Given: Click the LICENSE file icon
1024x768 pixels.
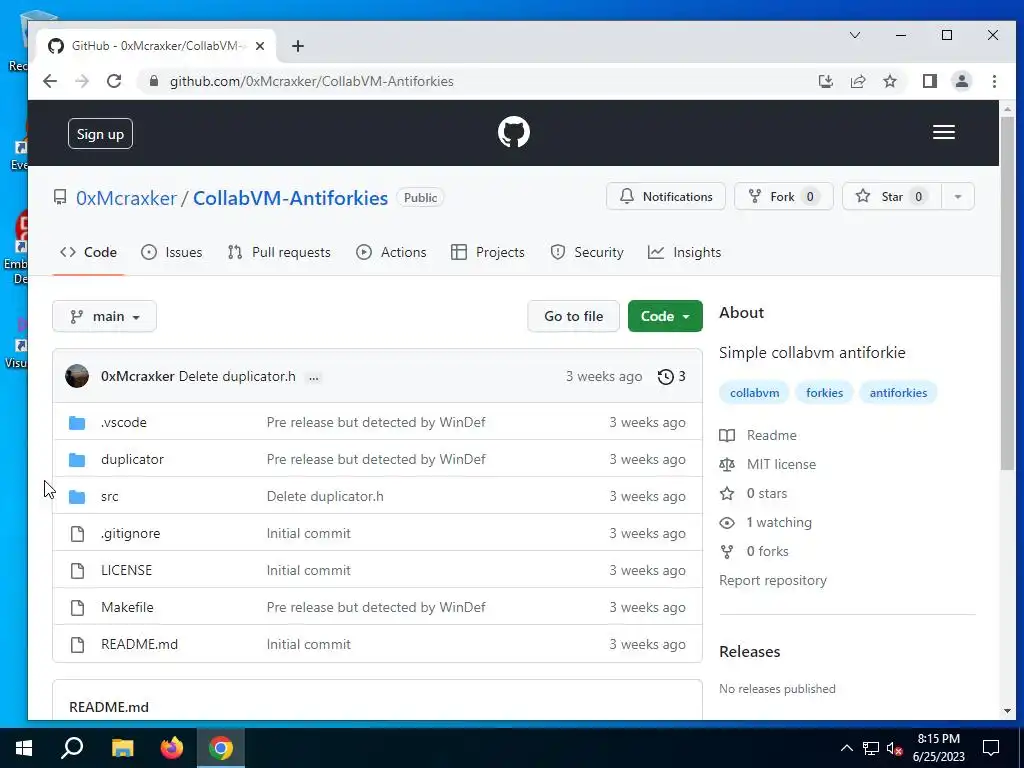Looking at the screenshot, I should 77,571.
